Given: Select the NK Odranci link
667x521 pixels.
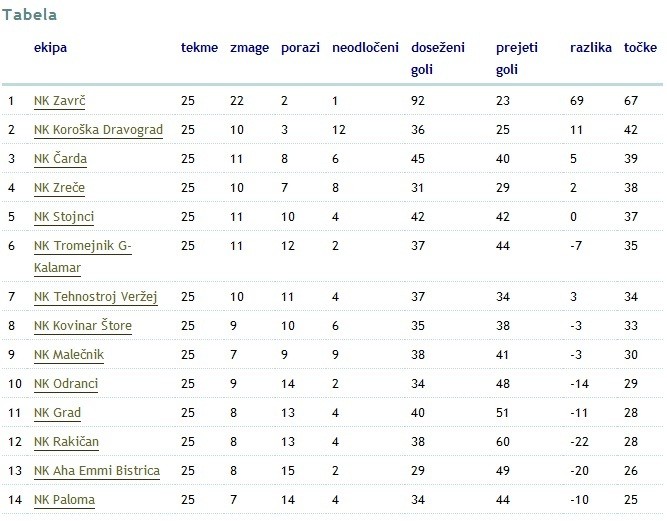Looking at the screenshot, I should click(66, 384).
